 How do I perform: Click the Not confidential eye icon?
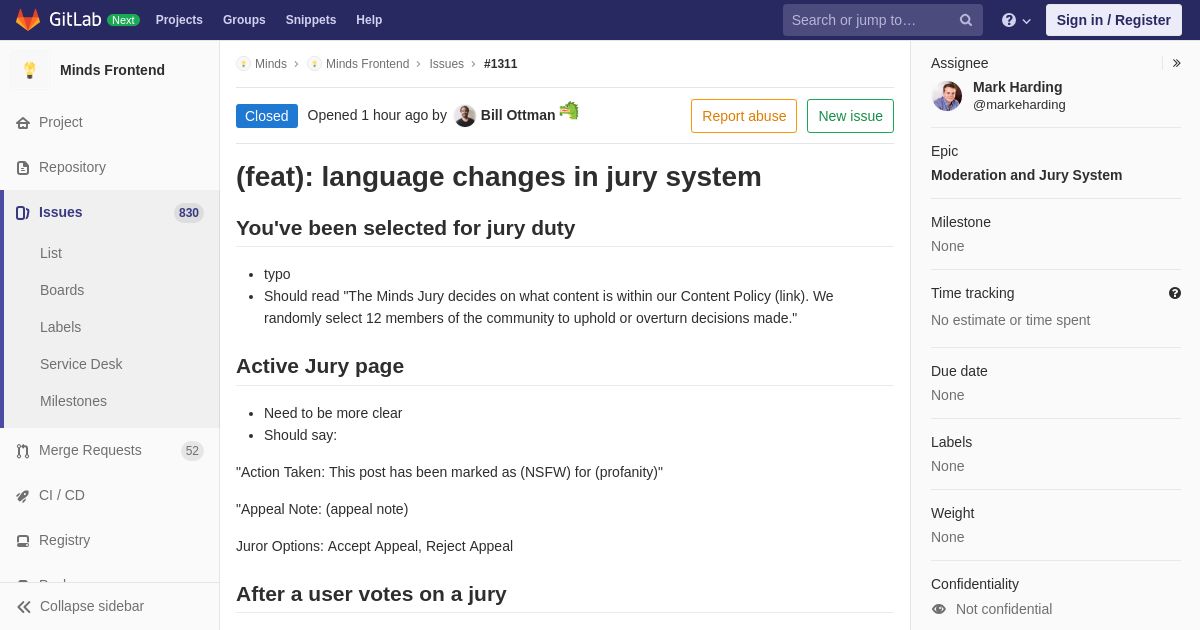point(939,609)
